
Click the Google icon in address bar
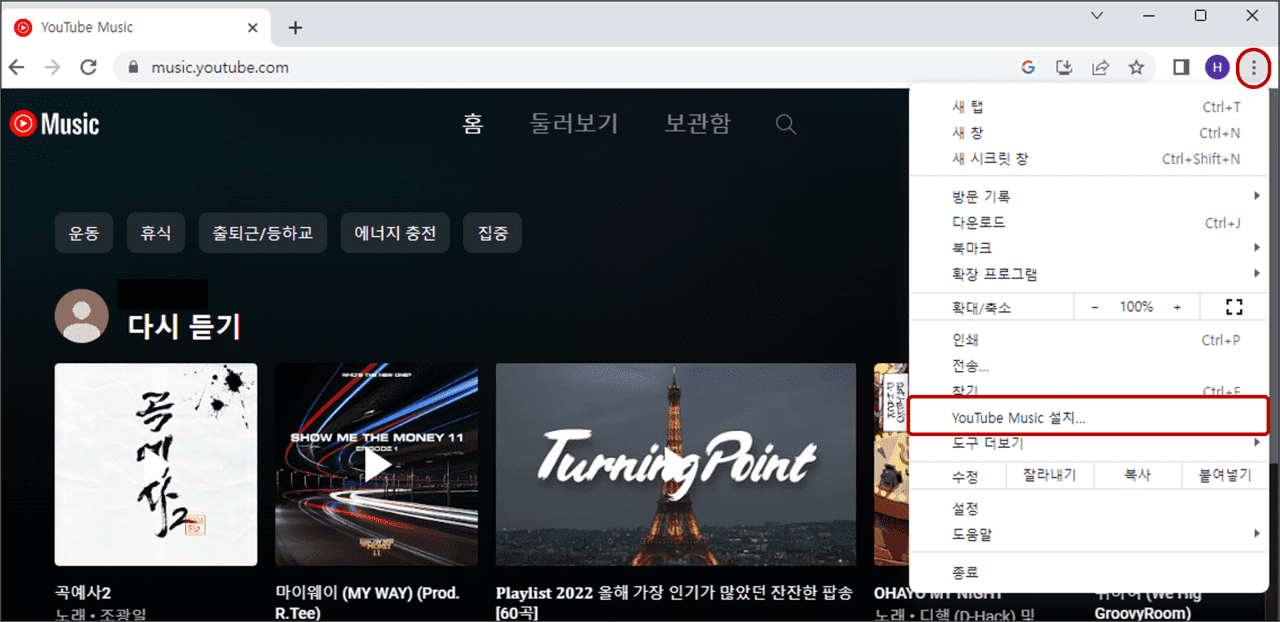(1028, 68)
